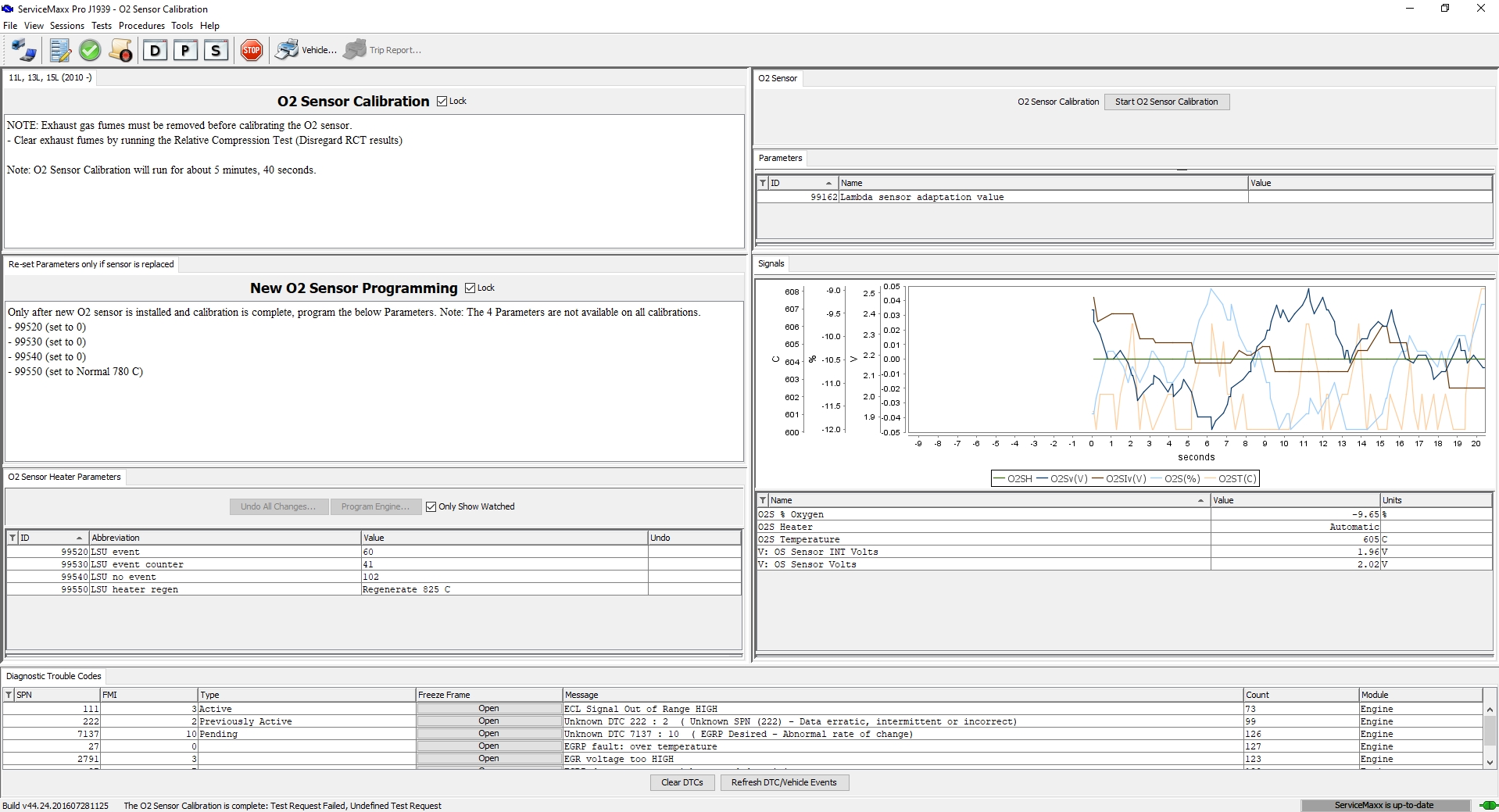1499x812 pixels.
Task: Print the Vehicle report
Action: 306,50
